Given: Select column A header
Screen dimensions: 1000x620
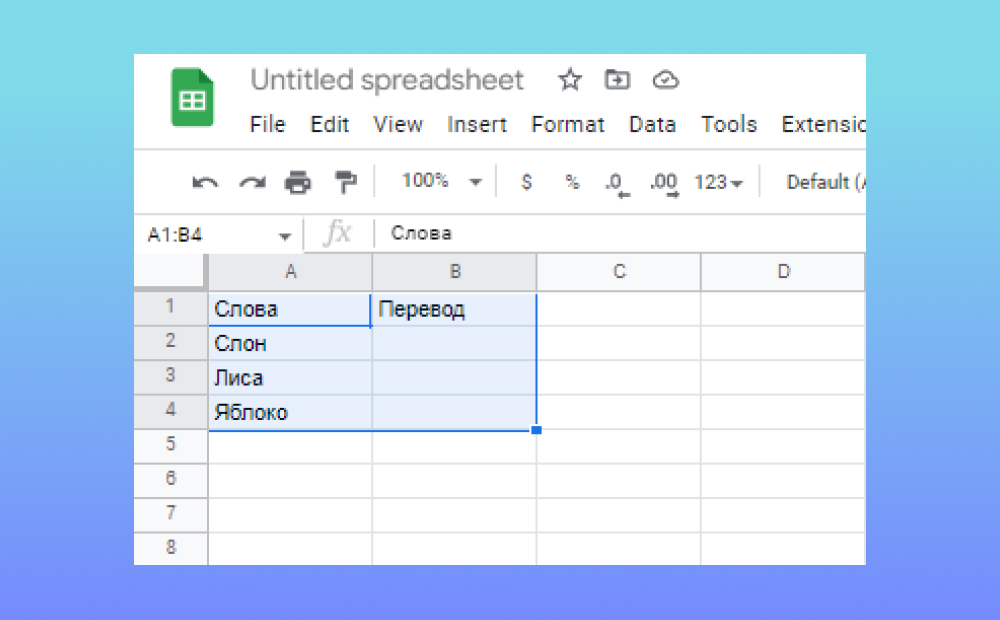Looking at the screenshot, I should click(x=290, y=272).
